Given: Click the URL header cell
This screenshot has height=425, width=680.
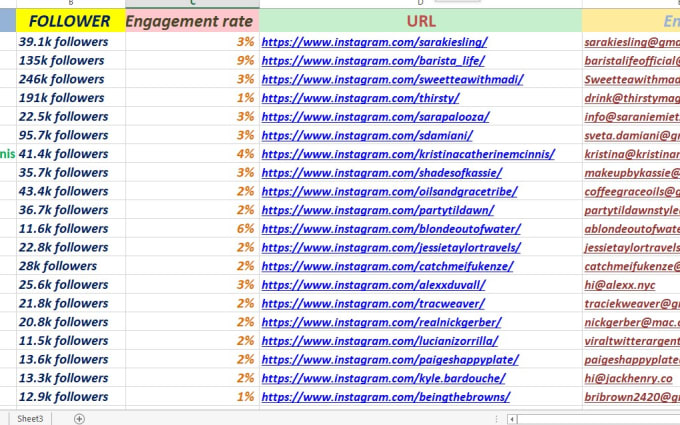Looking at the screenshot, I should [421, 21].
